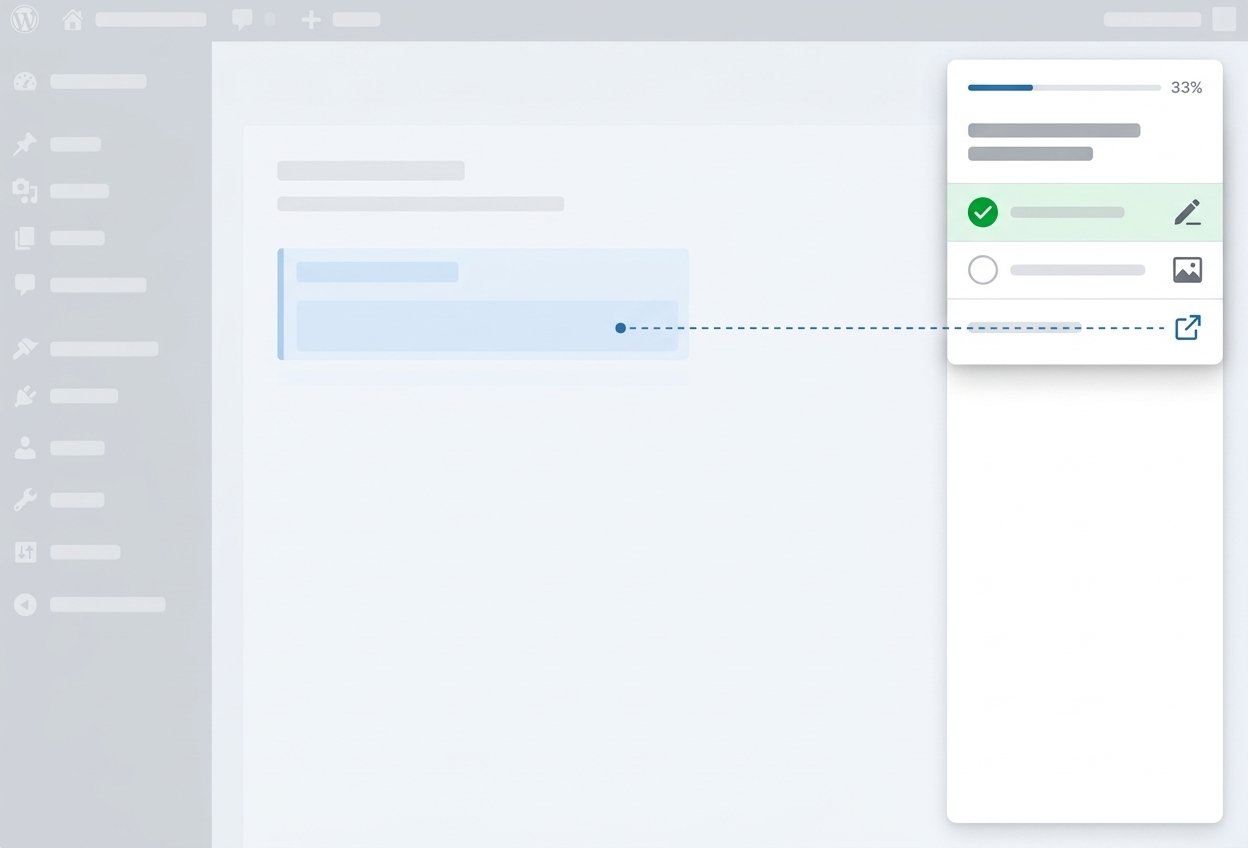Image resolution: width=1248 pixels, height=848 pixels.
Task: Open Pages sidebar icon
Action: [x=25, y=238]
